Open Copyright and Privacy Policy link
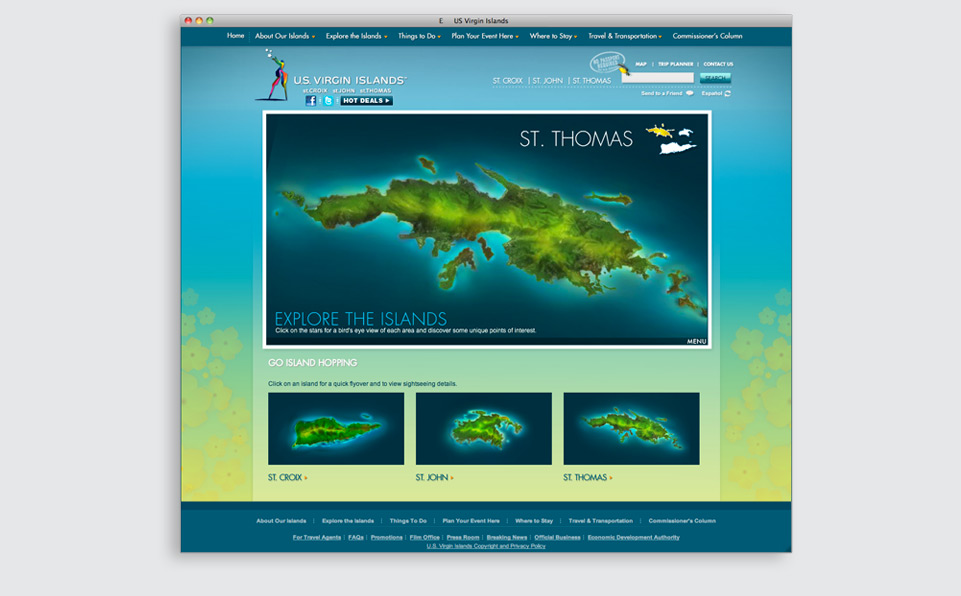The image size is (961, 596). 485,546
